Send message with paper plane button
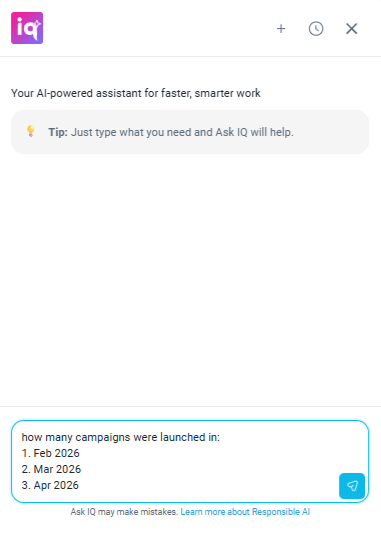381x537 pixels. [x=352, y=486]
